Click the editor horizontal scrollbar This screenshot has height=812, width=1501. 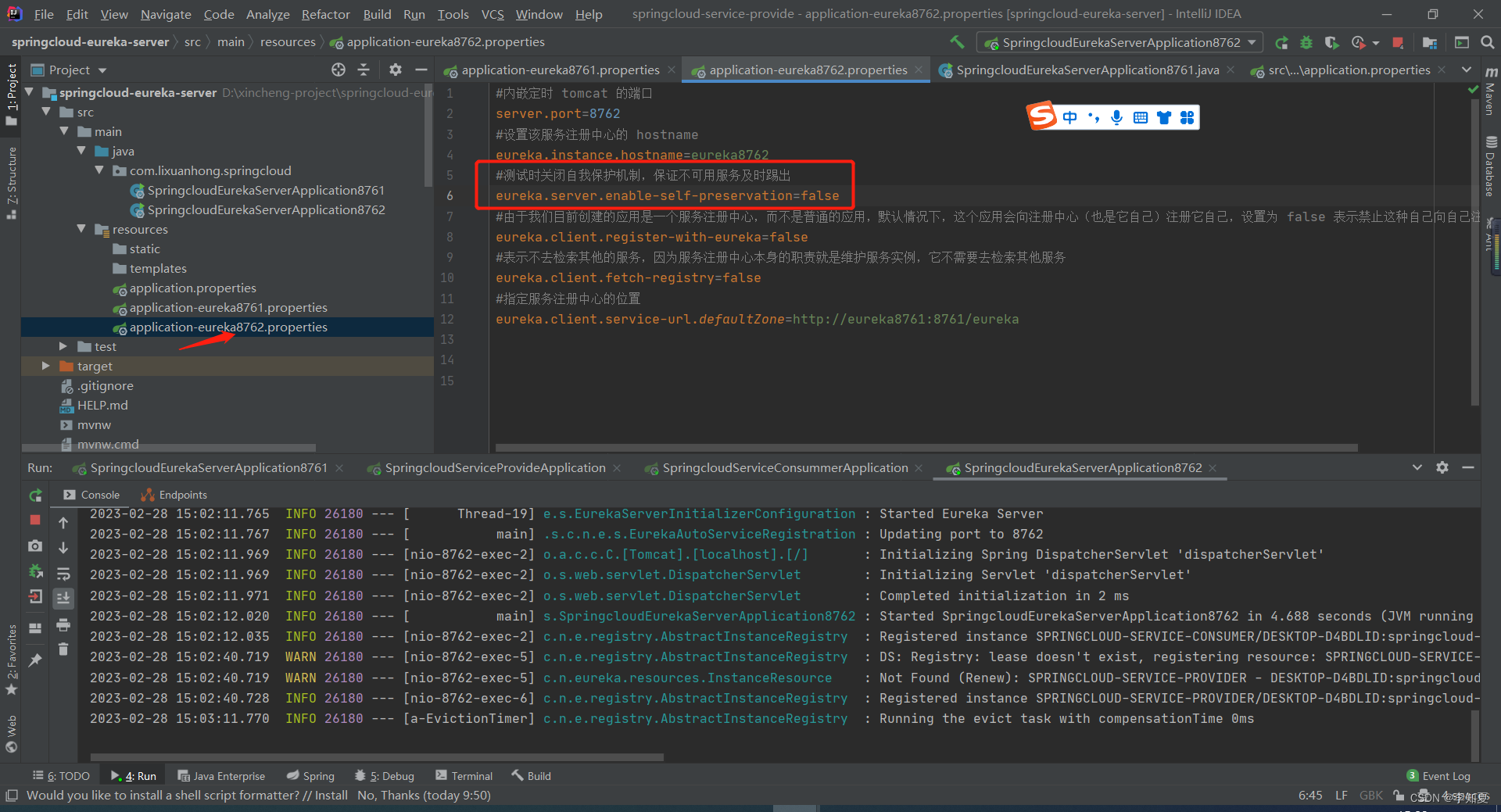tap(926, 448)
